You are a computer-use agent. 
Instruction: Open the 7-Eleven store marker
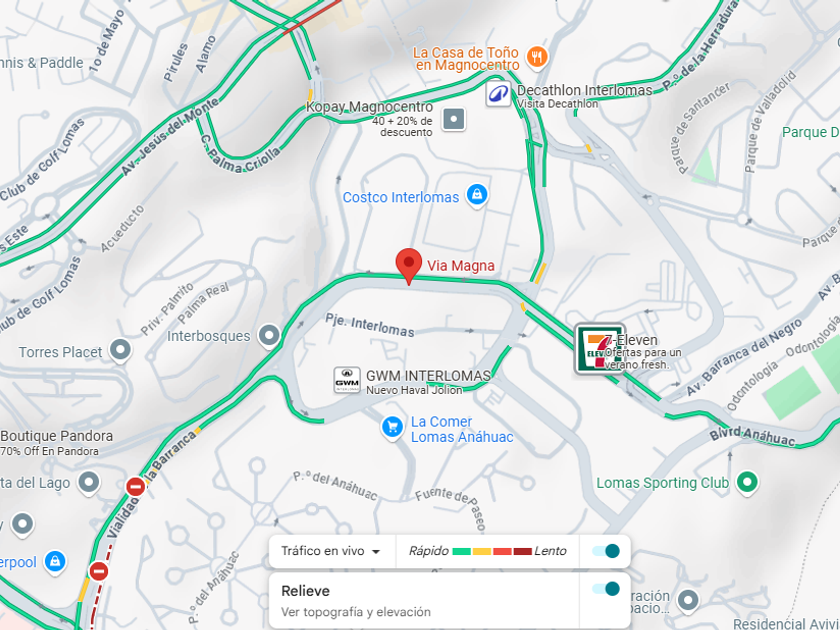(x=600, y=349)
